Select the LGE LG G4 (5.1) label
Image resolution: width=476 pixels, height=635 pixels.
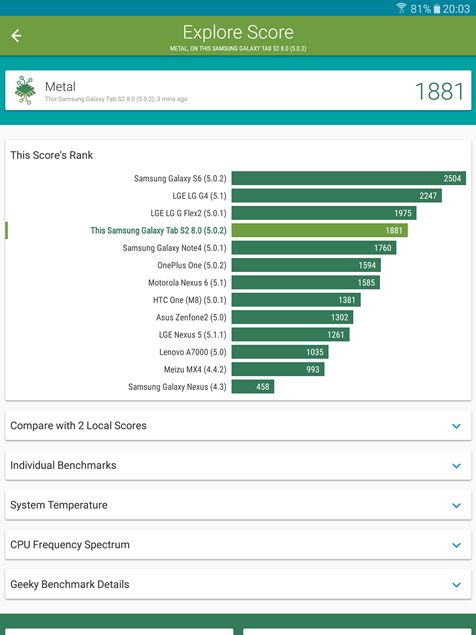click(199, 196)
